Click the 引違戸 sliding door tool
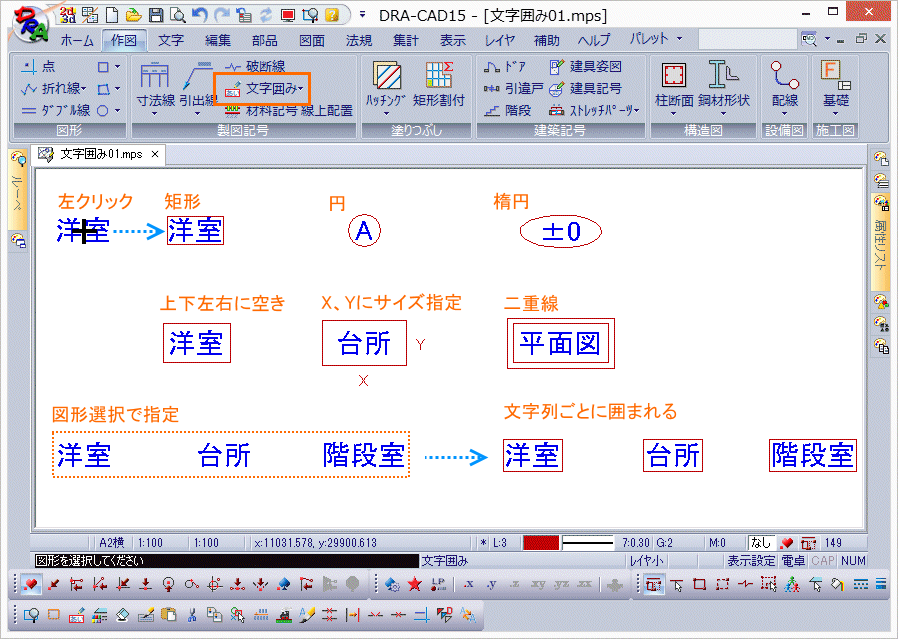This screenshot has width=898, height=639. pyautogui.click(x=513, y=88)
